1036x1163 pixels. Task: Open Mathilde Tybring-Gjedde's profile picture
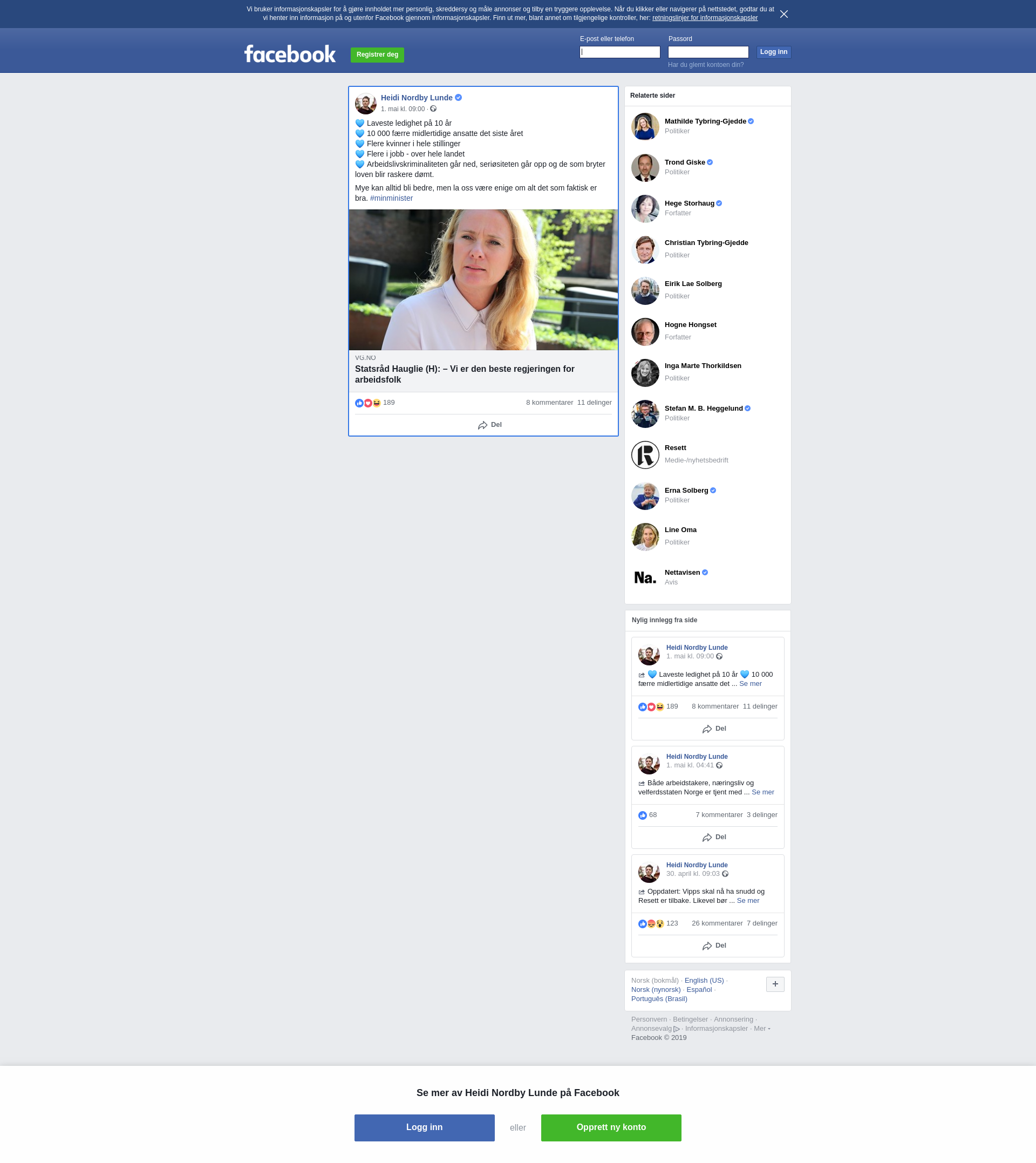645,126
